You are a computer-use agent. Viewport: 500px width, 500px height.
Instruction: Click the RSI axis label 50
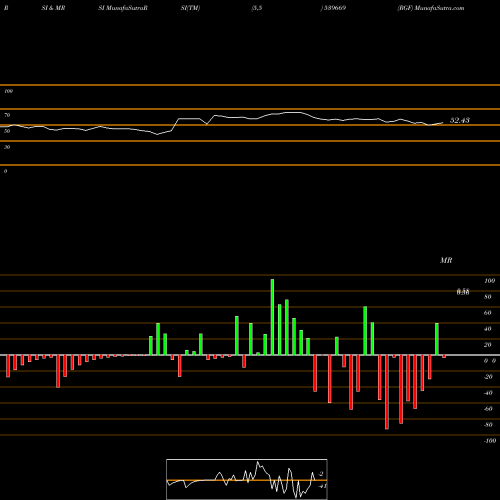[7, 131]
